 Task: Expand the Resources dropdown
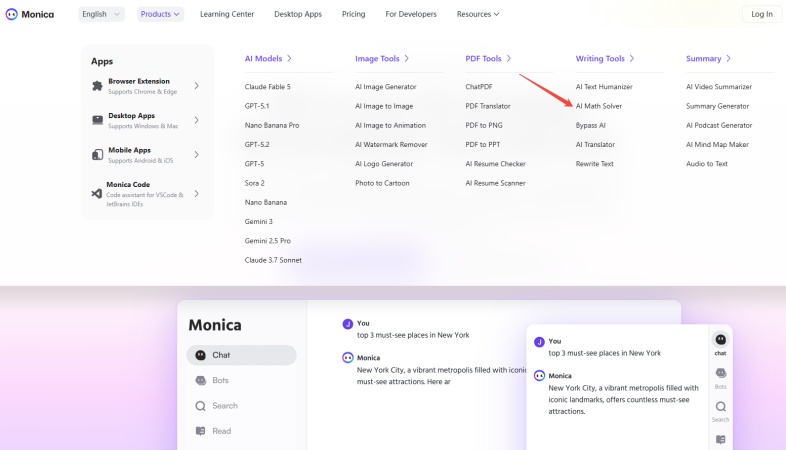[478, 14]
